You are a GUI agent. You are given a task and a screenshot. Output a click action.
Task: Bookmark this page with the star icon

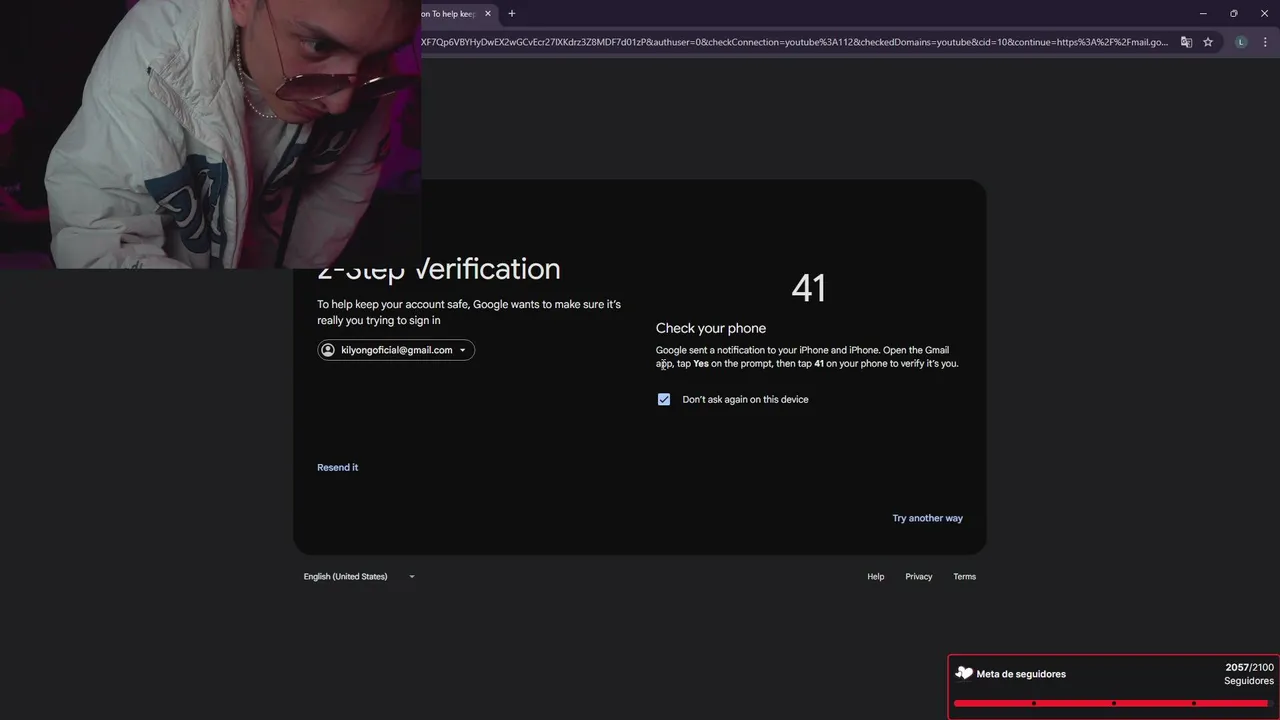point(1208,42)
